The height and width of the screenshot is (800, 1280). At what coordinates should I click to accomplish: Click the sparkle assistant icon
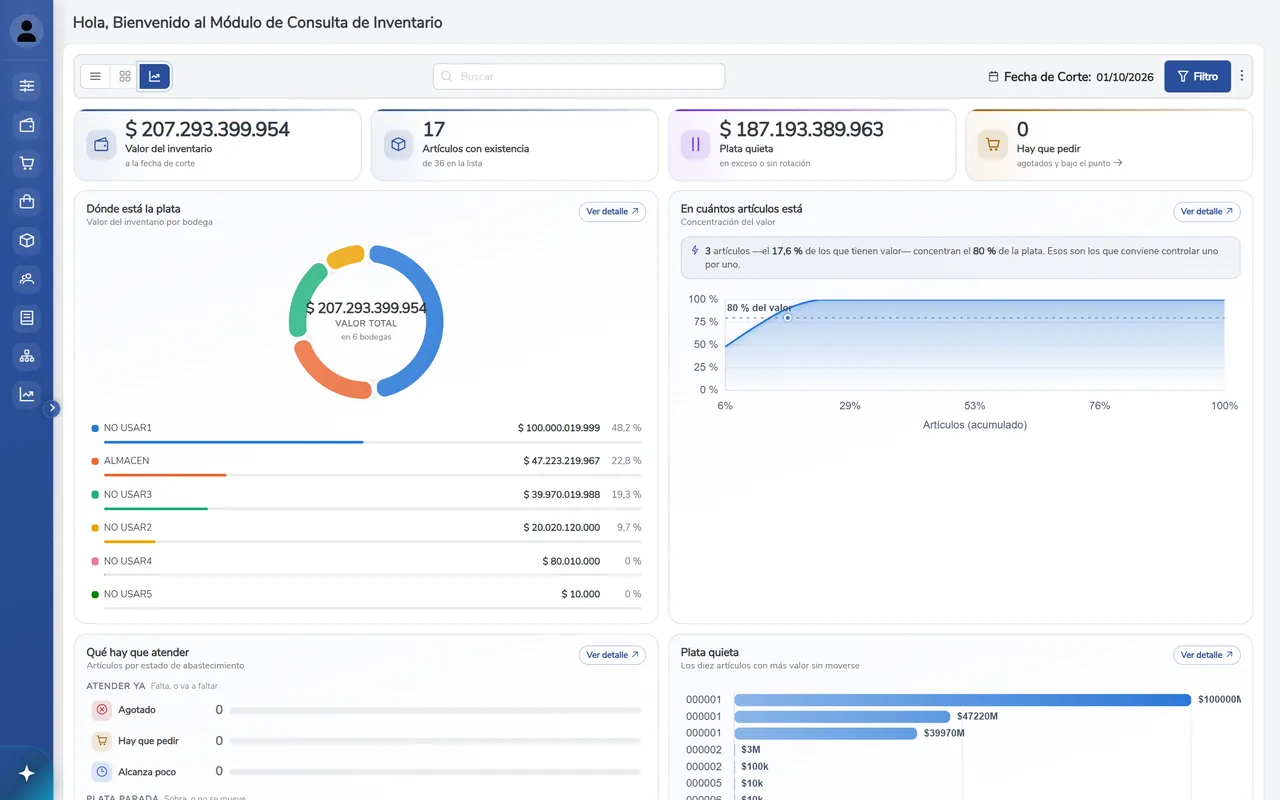(27, 773)
